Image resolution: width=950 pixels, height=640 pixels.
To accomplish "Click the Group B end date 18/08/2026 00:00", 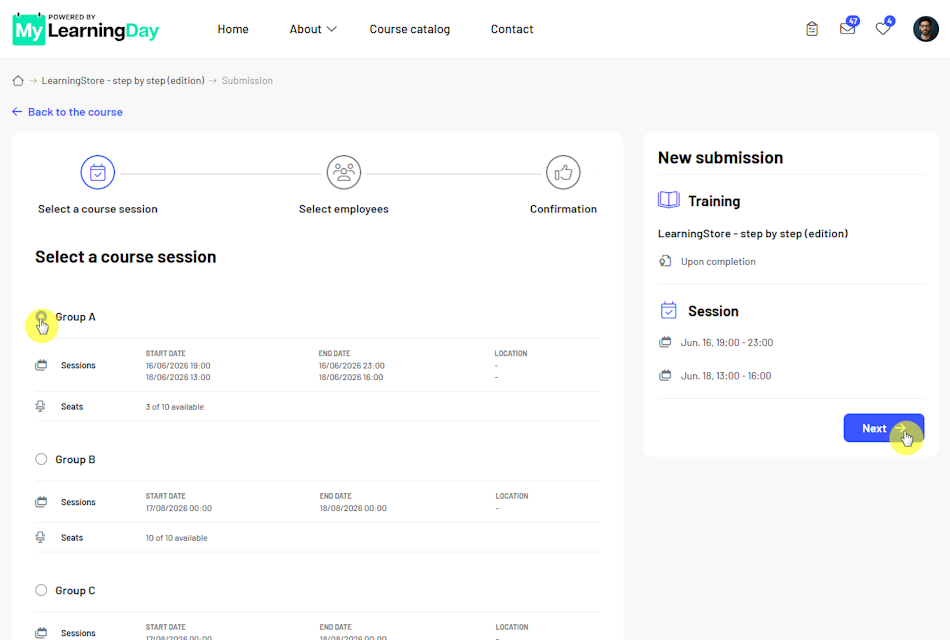I will click(353, 508).
